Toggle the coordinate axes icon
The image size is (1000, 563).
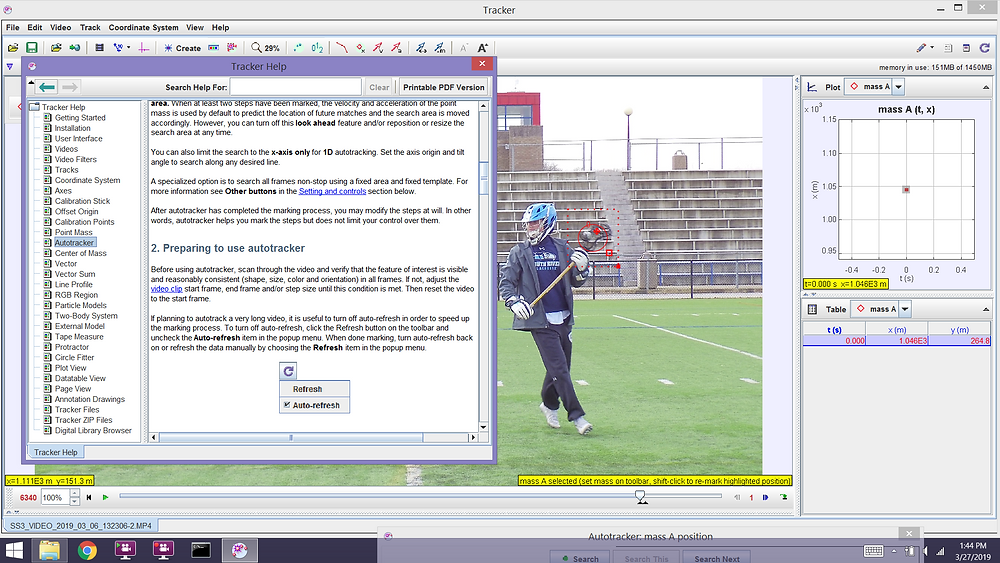(143, 48)
